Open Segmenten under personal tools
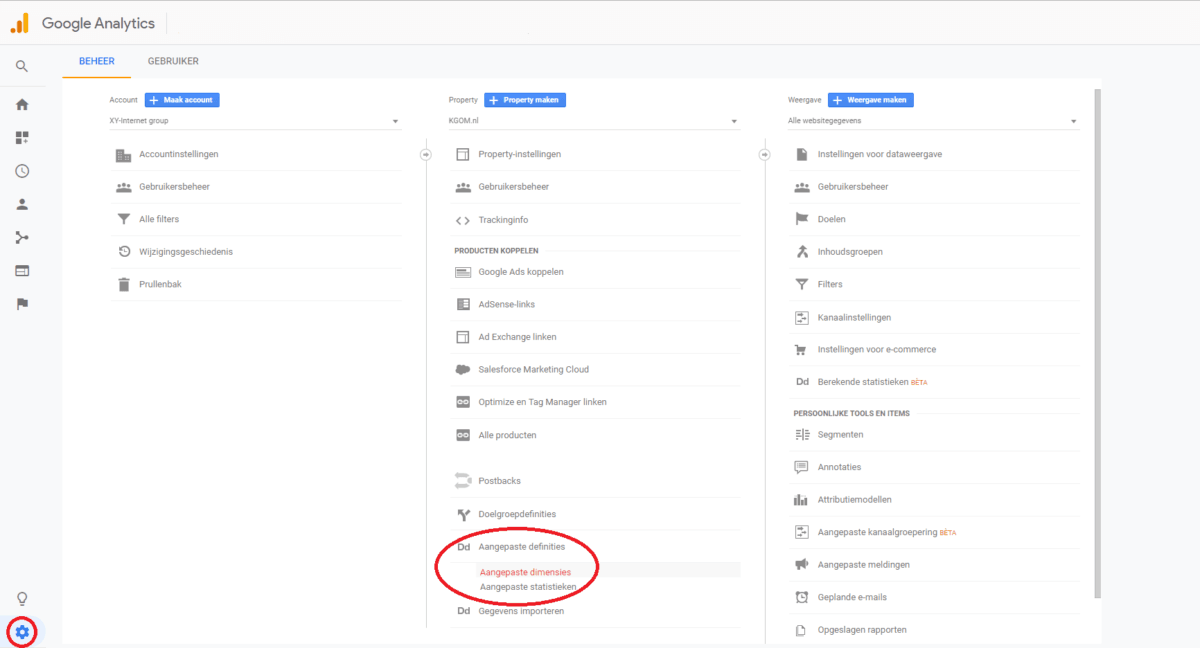 point(840,435)
